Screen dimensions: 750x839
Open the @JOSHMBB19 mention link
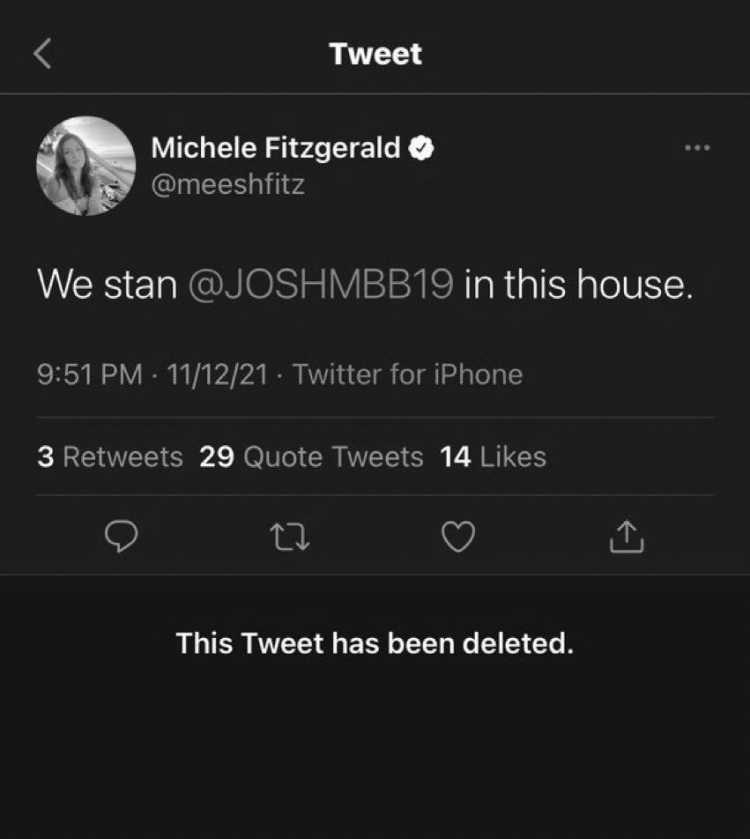click(321, 284)
